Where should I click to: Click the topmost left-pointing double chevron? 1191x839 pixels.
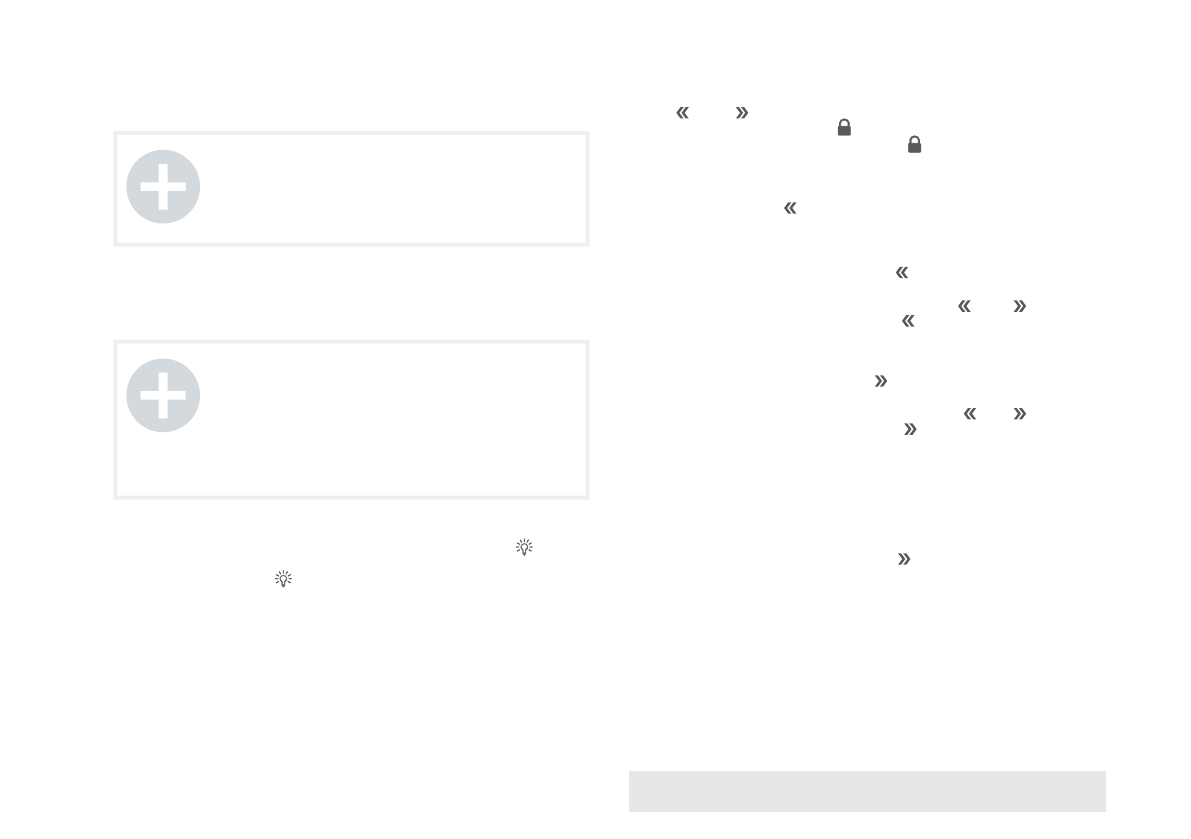(683, 113)
